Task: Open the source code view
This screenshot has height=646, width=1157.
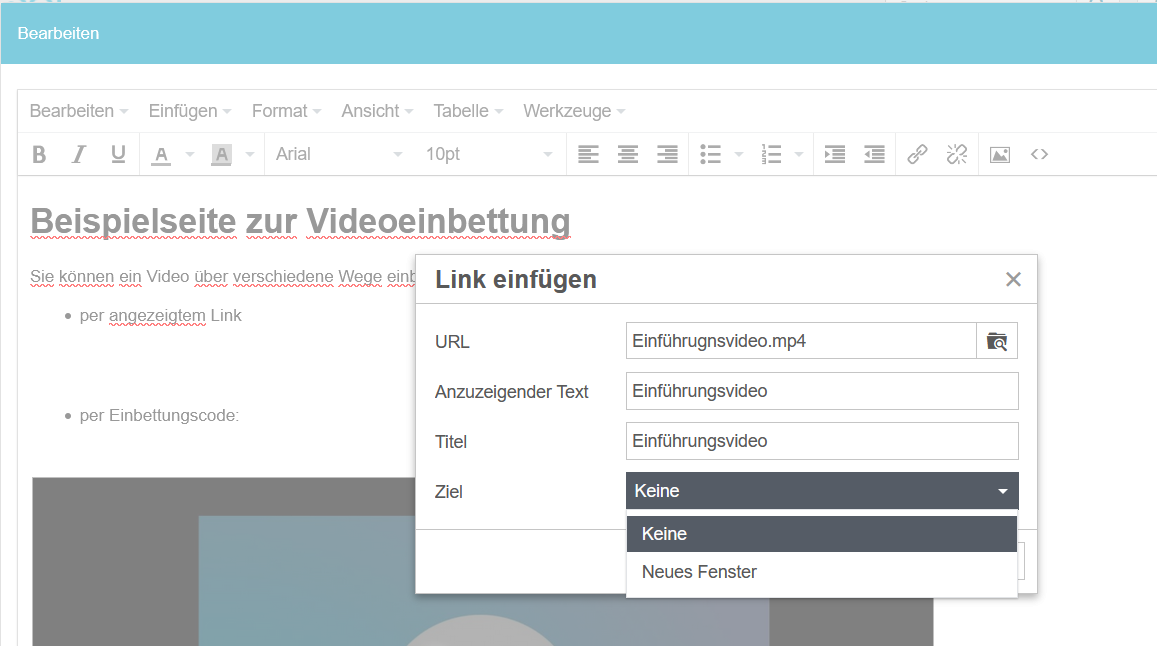Action: pos(1039,154)
